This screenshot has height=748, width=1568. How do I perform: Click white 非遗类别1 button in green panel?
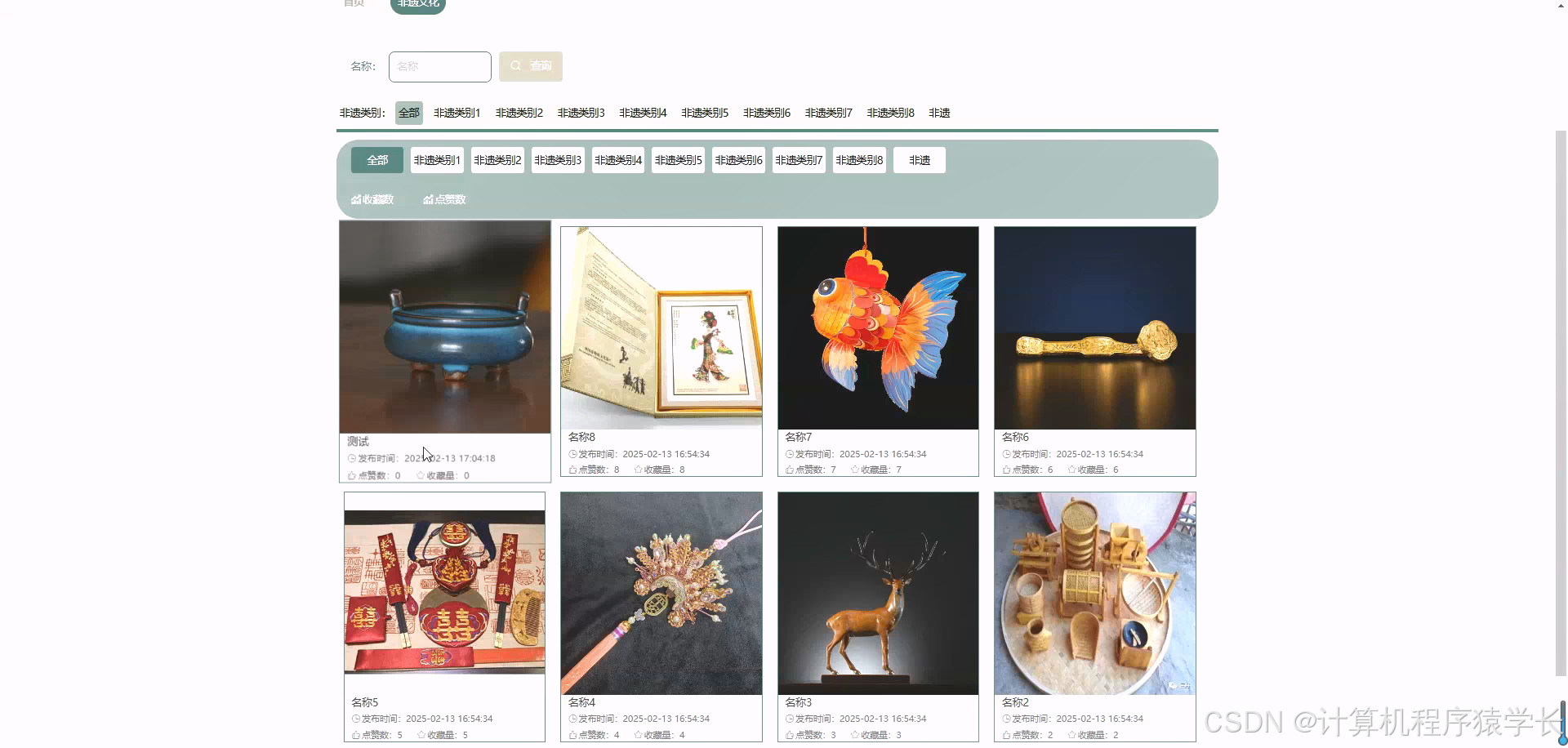[x=437, y=160]
